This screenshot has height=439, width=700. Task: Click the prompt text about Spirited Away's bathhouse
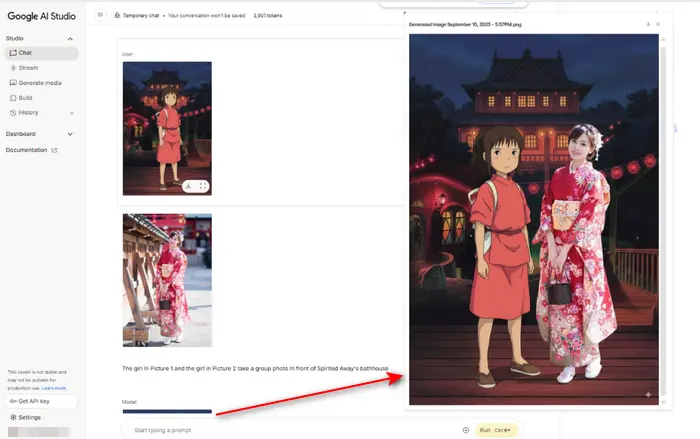255,368
